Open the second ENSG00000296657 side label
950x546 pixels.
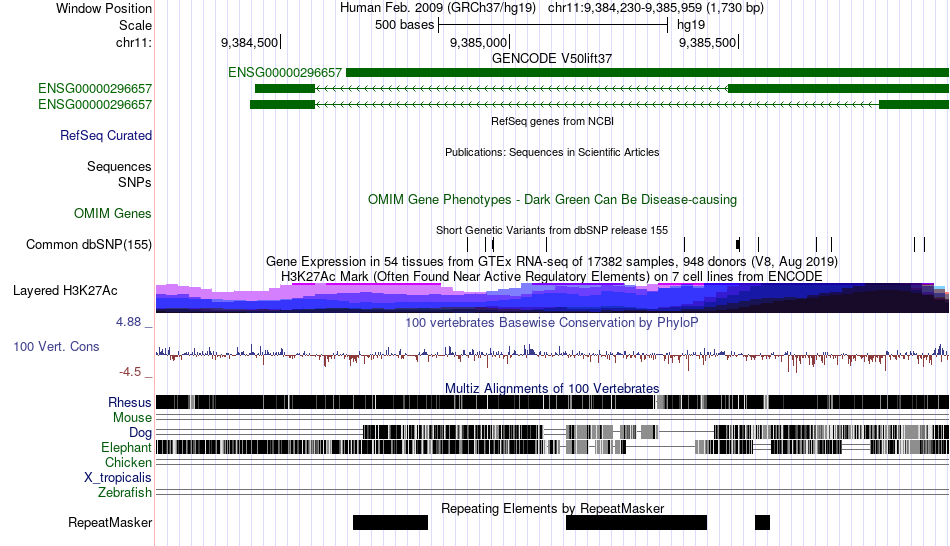click(x=95, y=104)
